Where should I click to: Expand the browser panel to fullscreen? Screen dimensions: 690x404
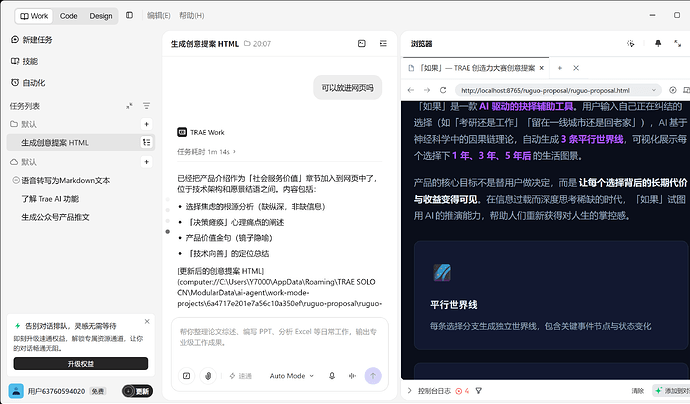click(678, 43)
